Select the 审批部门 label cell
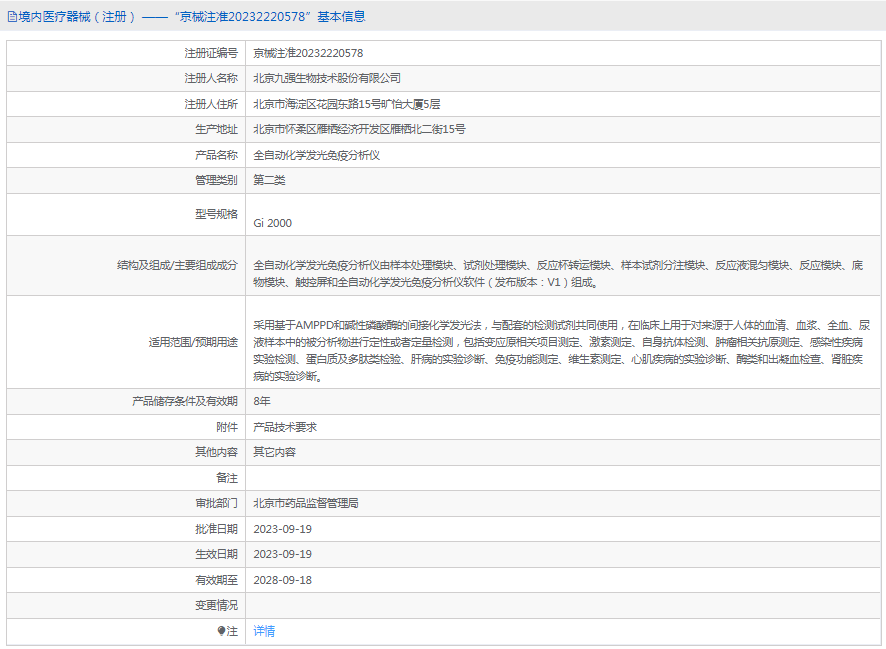The image size is (886, 649). 126,503
